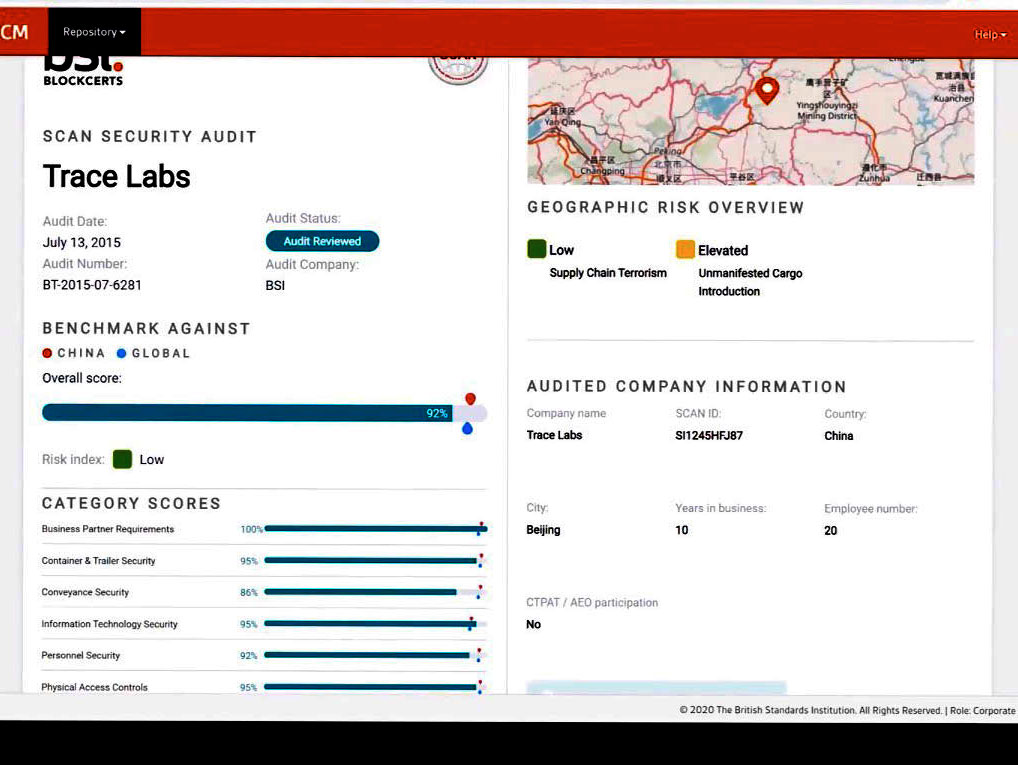Toggle the Audit Reviewed status badge
The image size is (1018, 765).
click(x=321, y=241)
